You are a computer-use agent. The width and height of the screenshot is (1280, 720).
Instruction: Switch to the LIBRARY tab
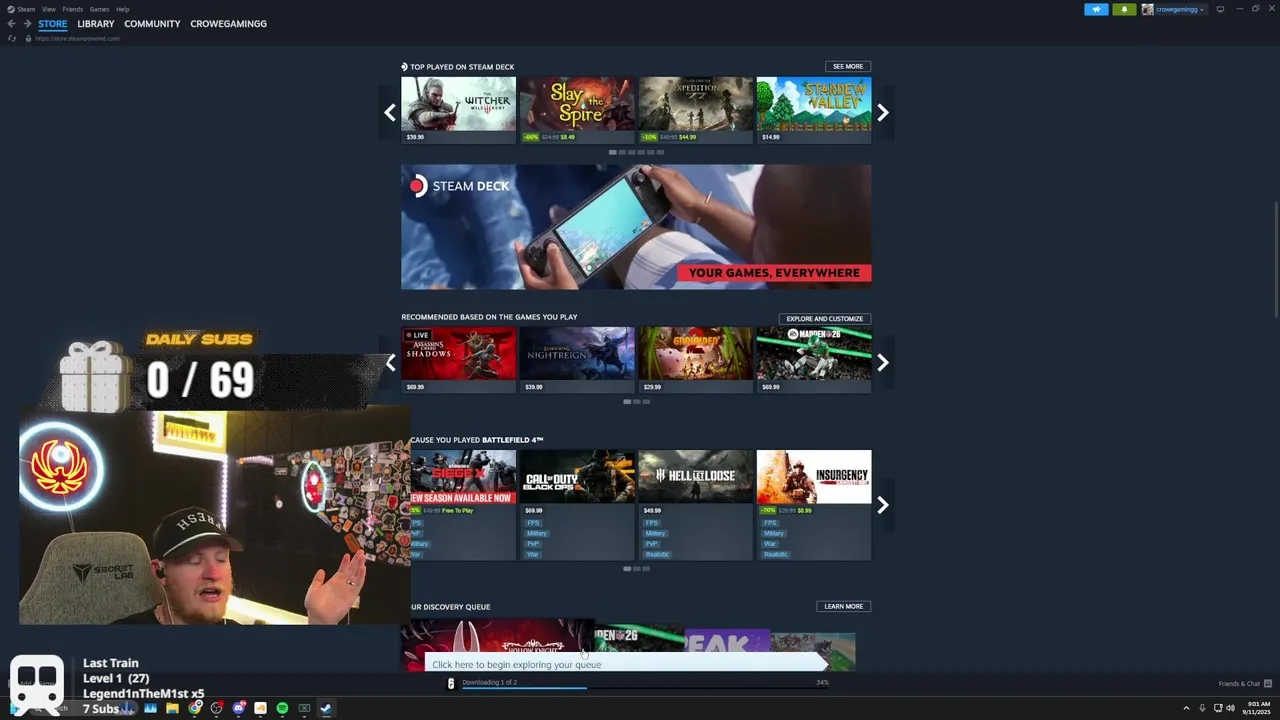coord(96,24)
